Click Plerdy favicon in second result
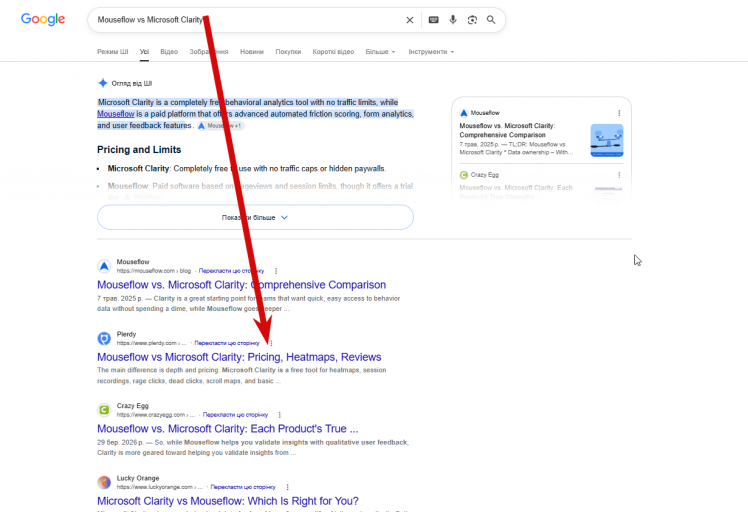The height and width of the screenshot is (512, 748). (104, 338)
